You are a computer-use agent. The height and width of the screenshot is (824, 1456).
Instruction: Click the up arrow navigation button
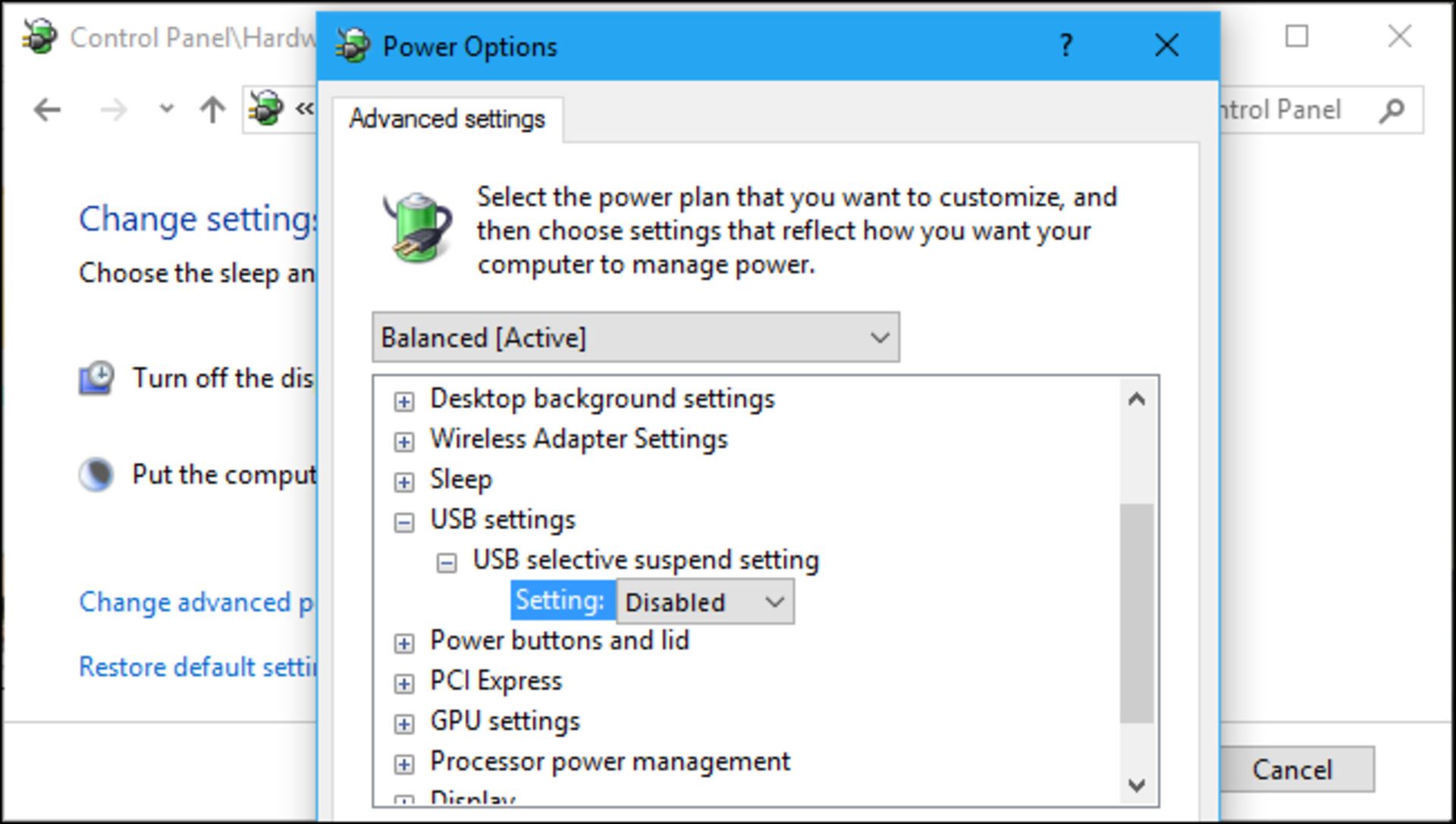(212, 111)
